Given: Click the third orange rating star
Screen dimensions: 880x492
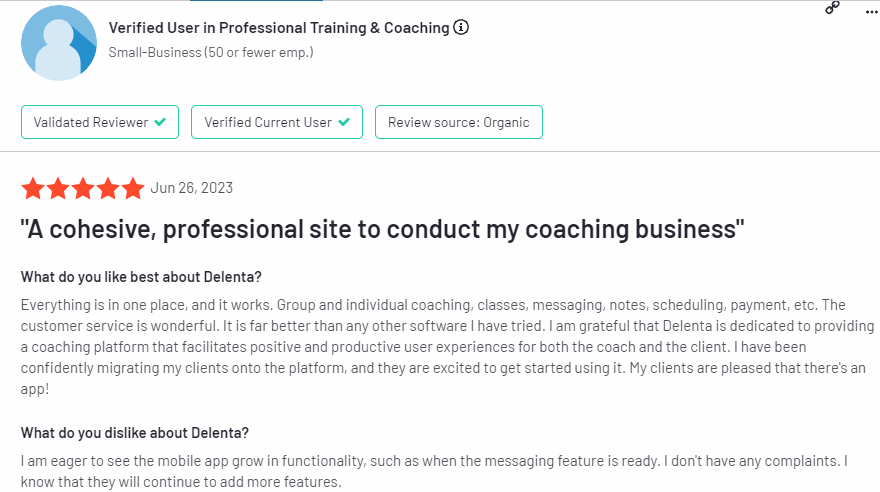Looking at the screenshot, I should [x=83, y=188].
